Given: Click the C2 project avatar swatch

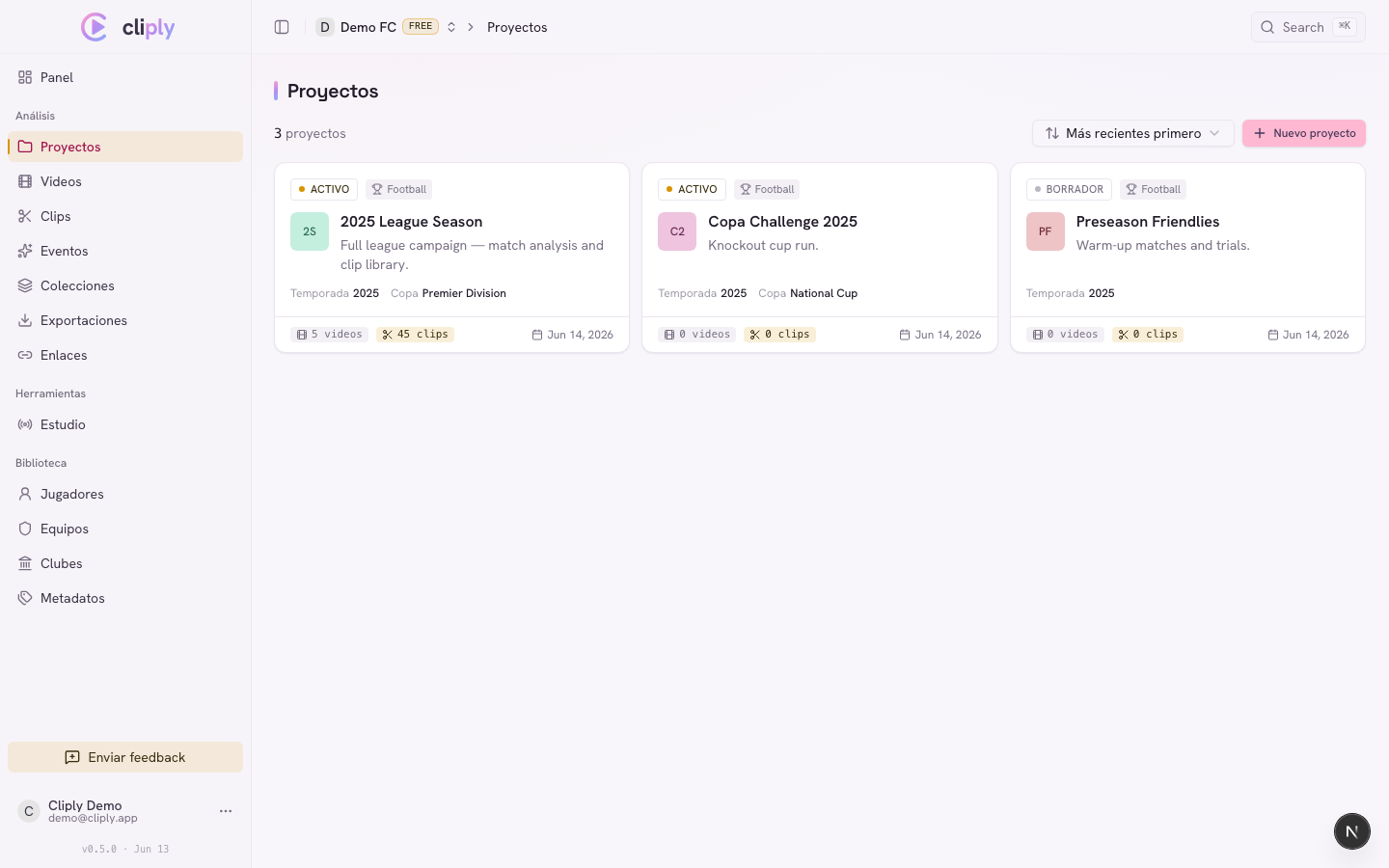Looking at the screenshot, I should 677,231.
